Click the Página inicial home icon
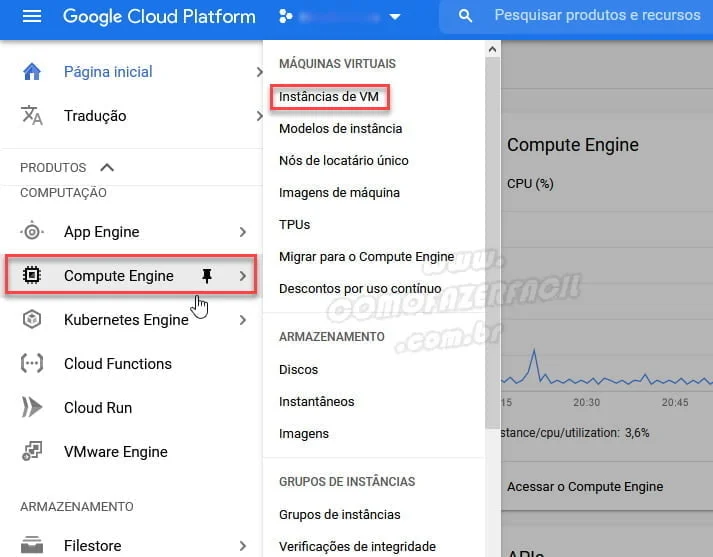This screenshot has height=557, width=713. pos(32,72)
